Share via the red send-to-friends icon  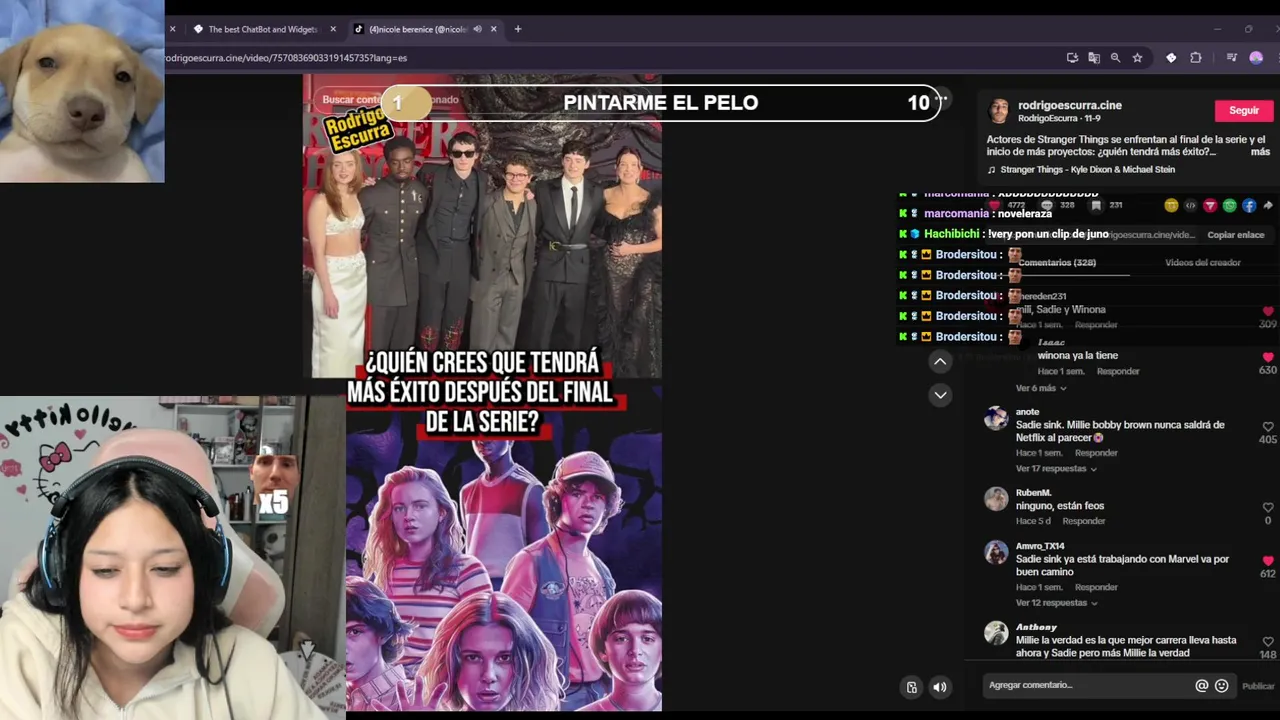coord(1210,206)
